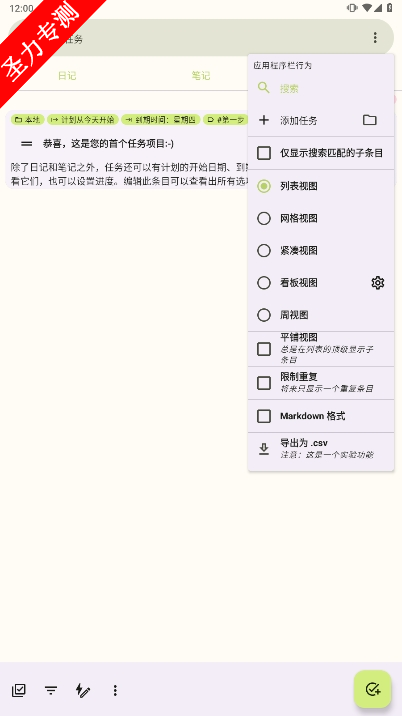
Task: Toggle the 平铺视图 checkbox
Action: click(x=264, y=349)
